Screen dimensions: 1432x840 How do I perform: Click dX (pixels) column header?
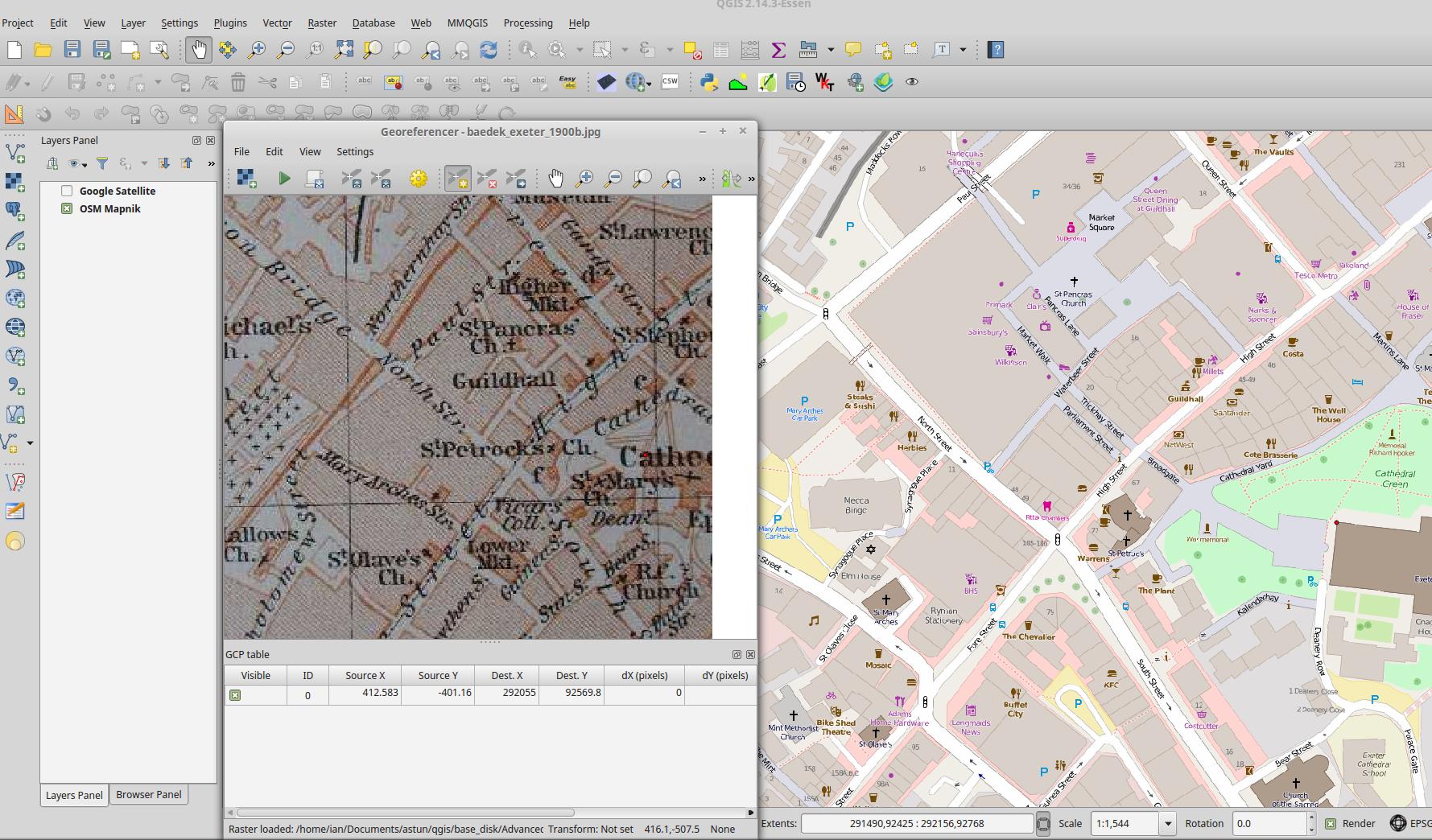[644, 675]
